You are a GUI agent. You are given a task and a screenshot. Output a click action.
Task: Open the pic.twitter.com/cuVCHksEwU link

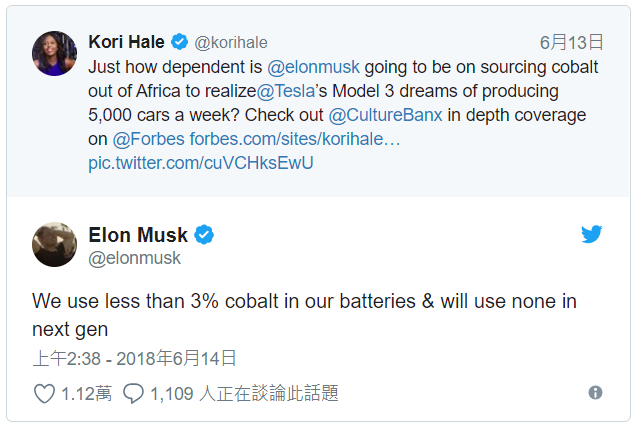point(201,163)
